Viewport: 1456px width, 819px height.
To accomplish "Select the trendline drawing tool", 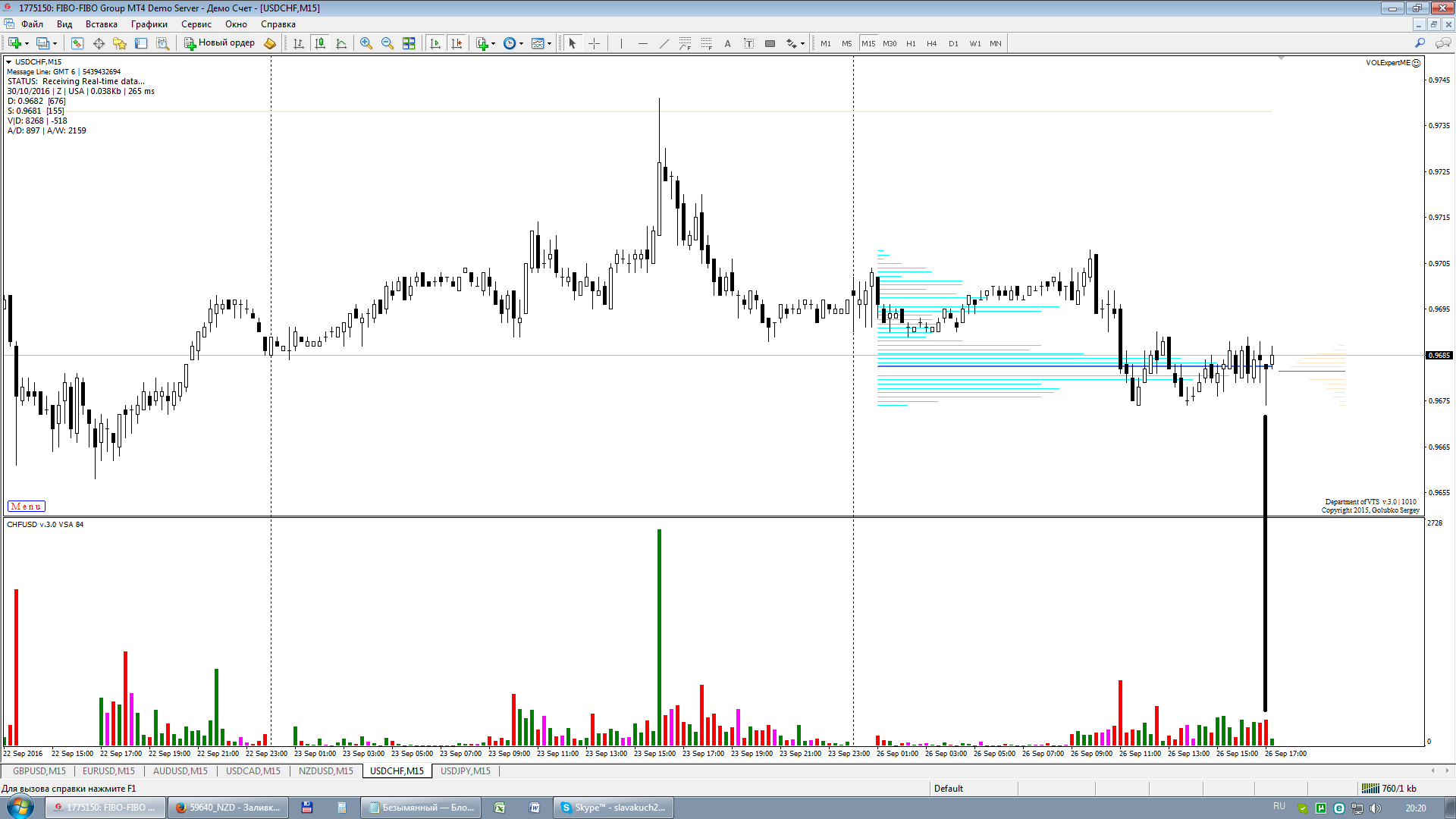I will coord(664,43).
